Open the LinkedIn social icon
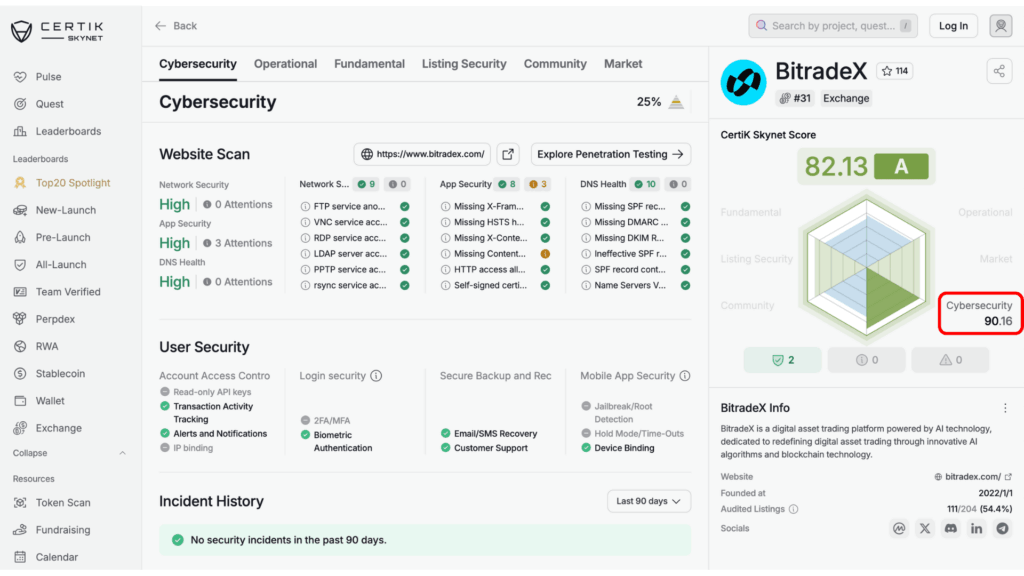The image size is (1024, 576). point(977,528)
